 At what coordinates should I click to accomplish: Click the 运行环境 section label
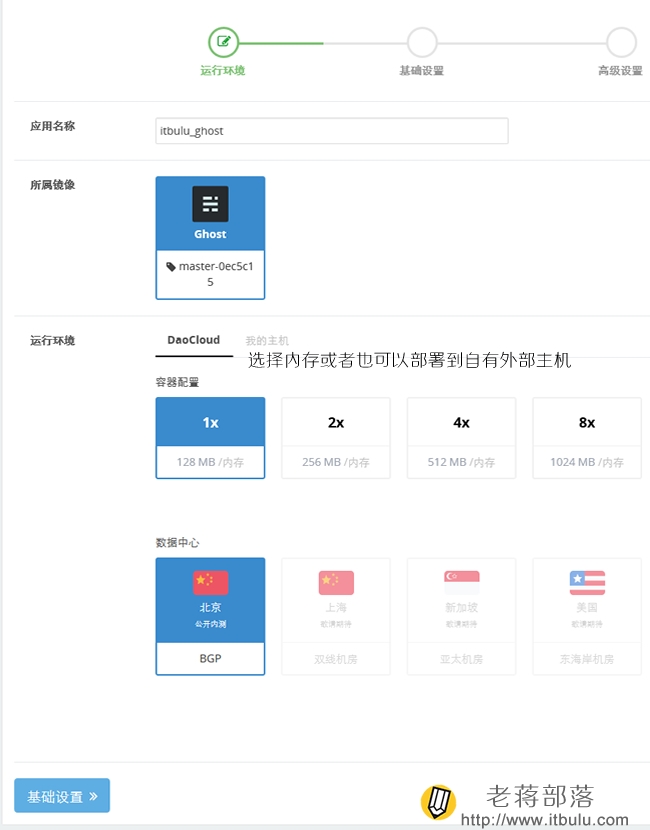pos(52,340)
